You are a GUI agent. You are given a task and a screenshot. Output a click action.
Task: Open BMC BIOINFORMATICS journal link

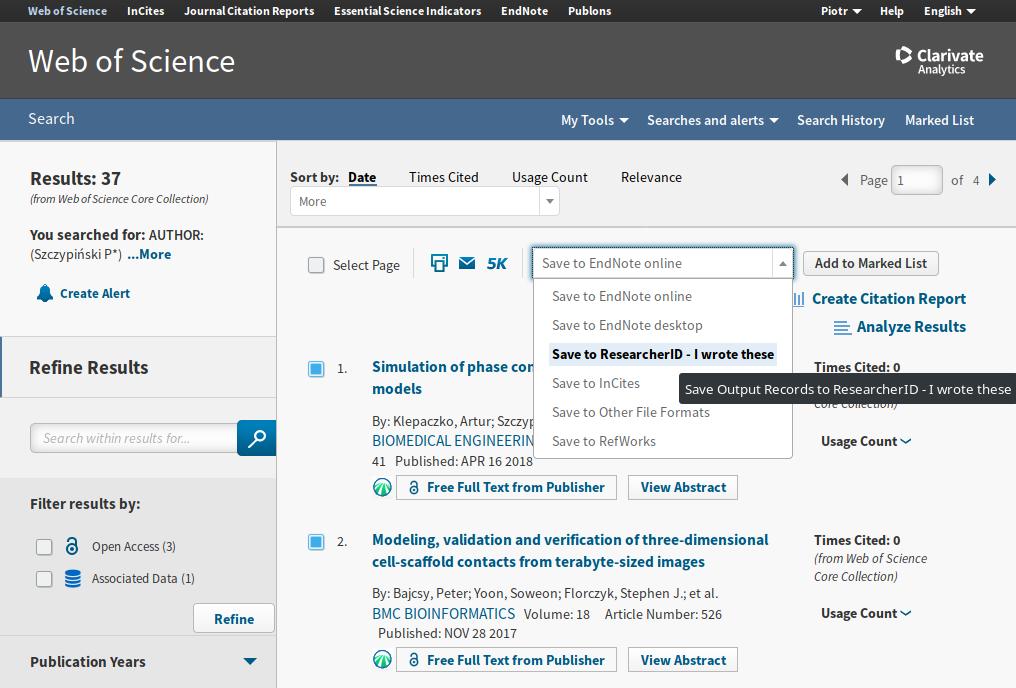pyautogui.click(x=444, y=613)
